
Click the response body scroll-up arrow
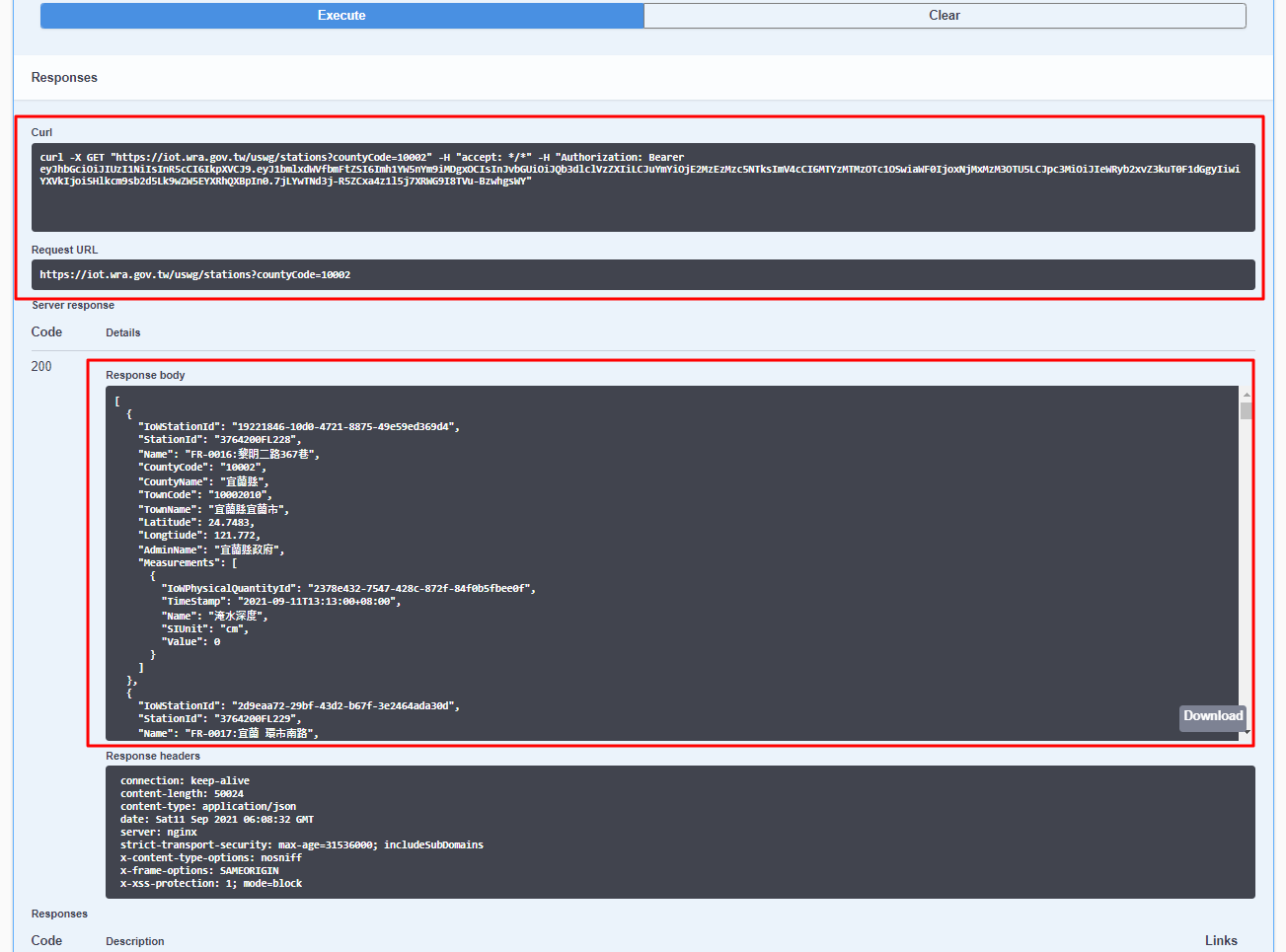tap(1247, 395)
